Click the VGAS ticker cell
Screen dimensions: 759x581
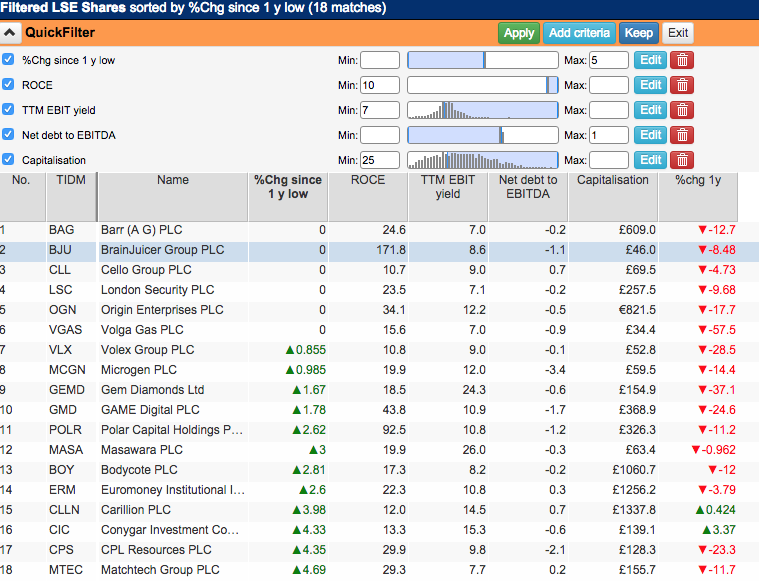[x=71, y=330]
